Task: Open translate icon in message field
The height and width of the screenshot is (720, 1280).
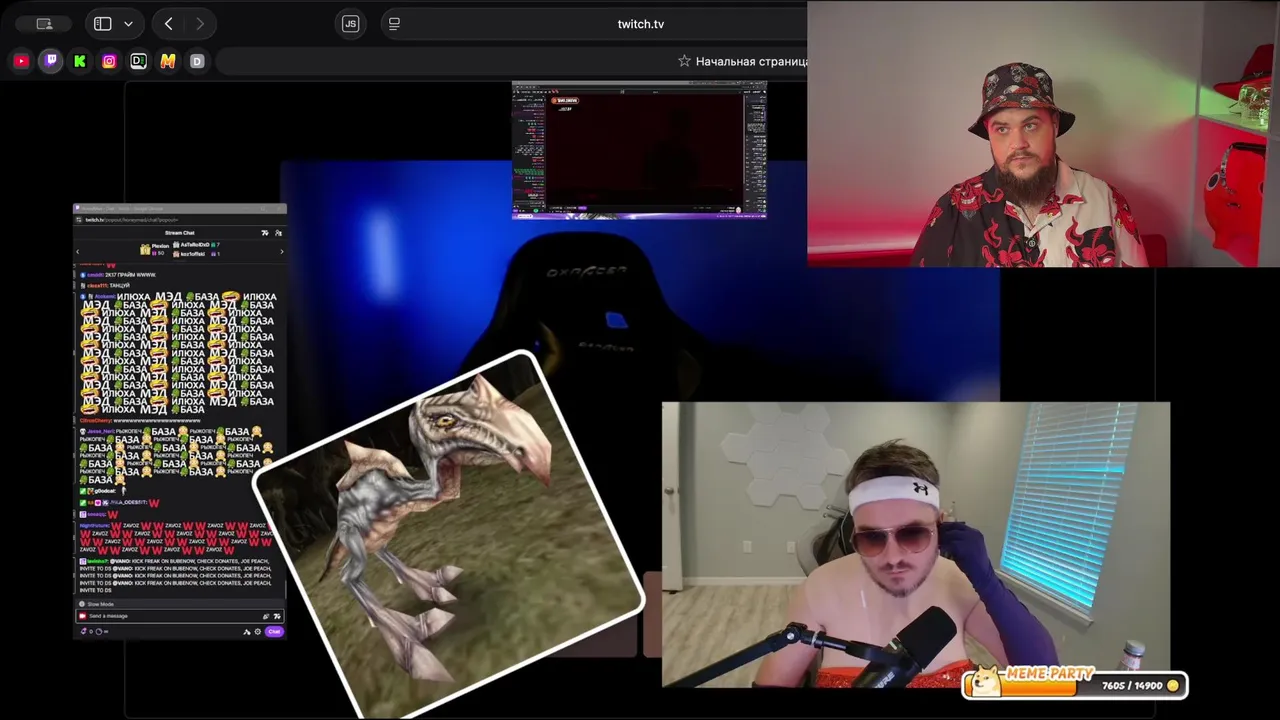Action: [277, 616]
